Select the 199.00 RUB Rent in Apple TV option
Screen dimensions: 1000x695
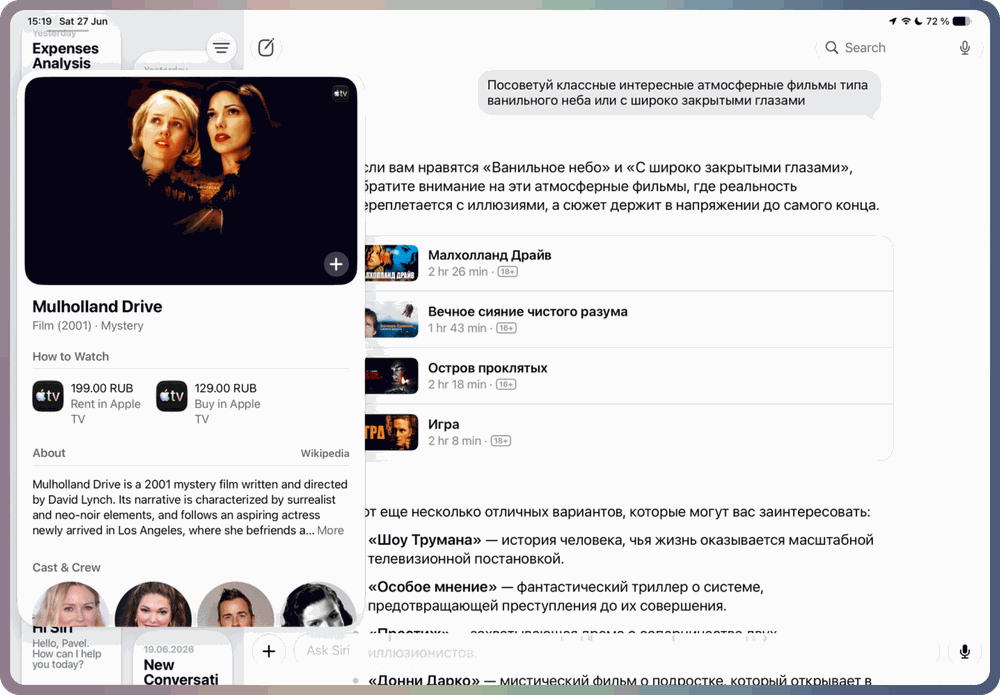click(x=89, y=403)
